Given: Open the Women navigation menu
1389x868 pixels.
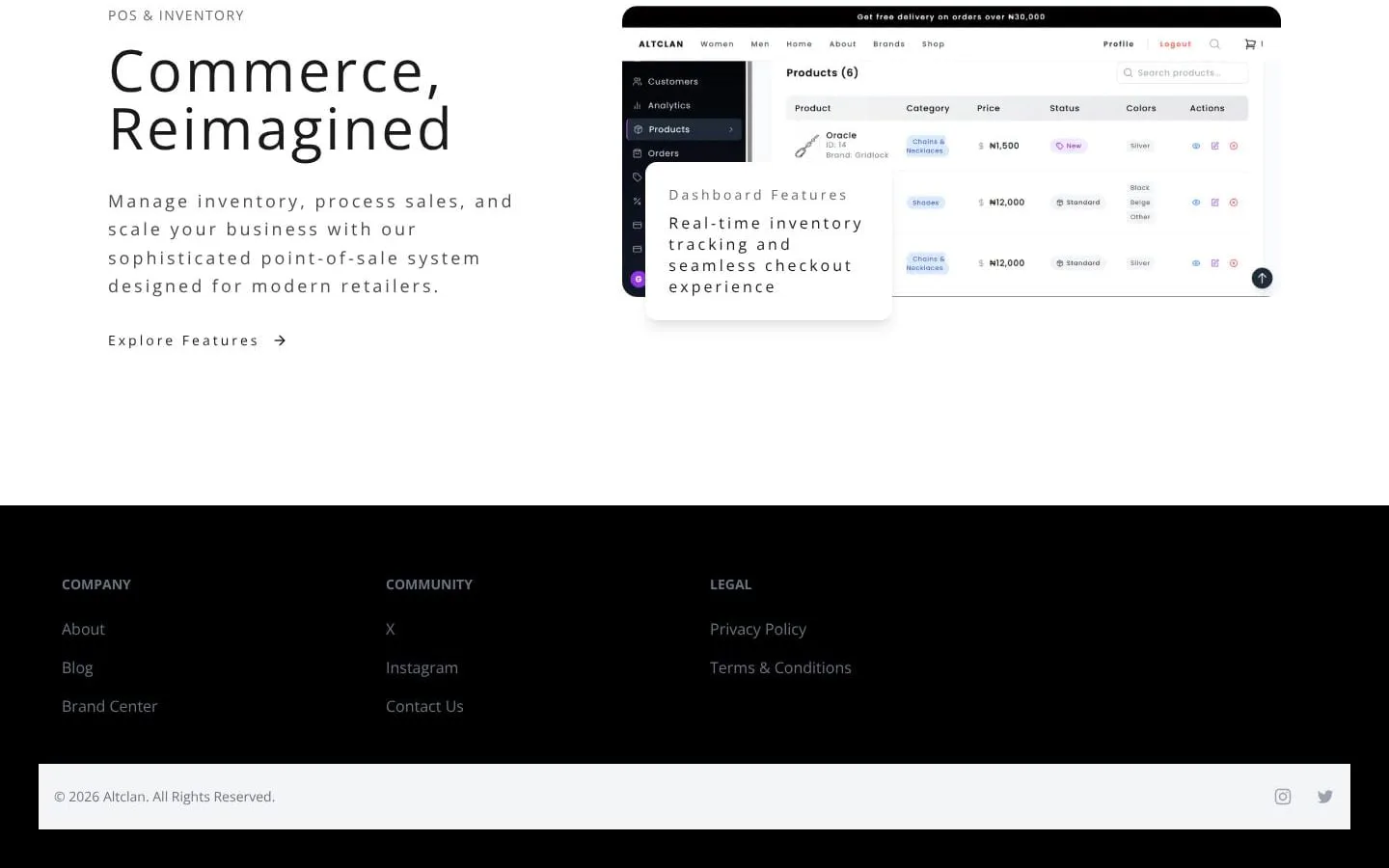Looking at the screenshot, I should (717, 44).
